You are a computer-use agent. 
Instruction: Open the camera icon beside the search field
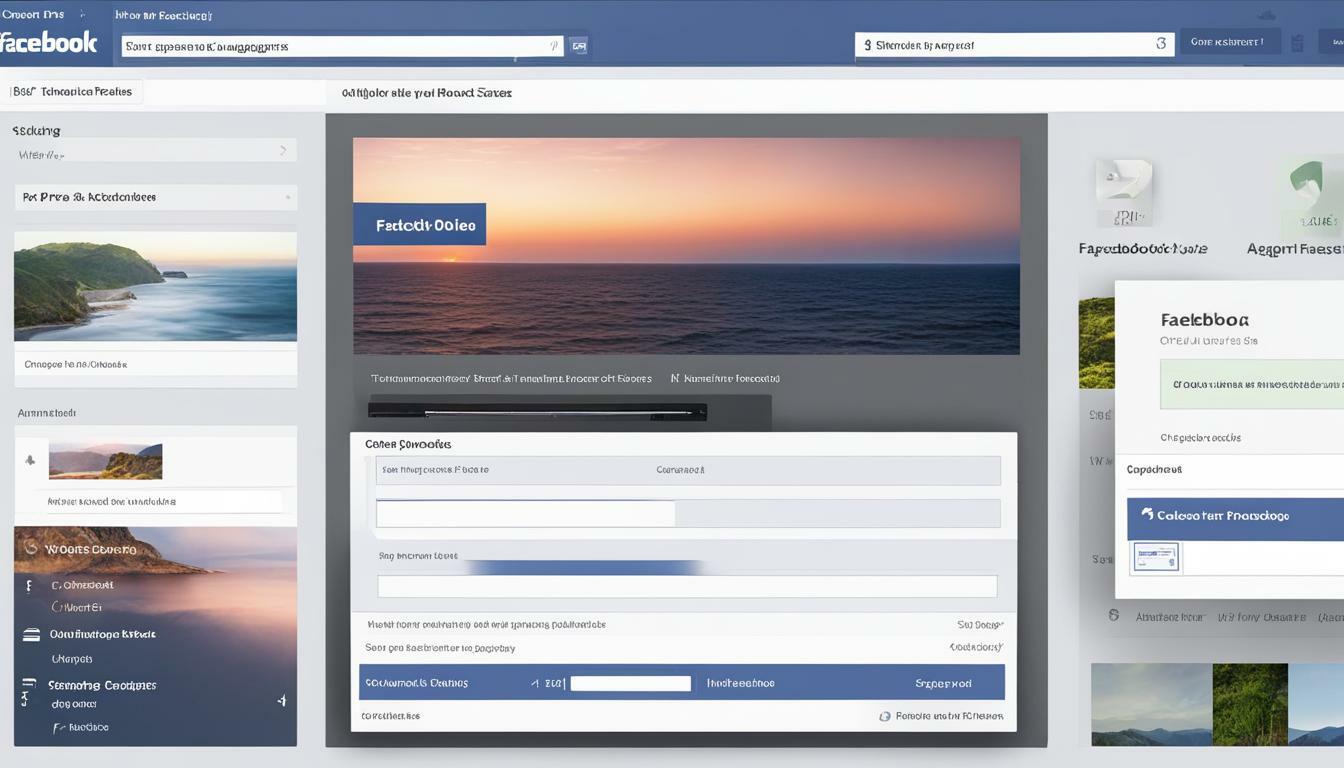point(579,45)
